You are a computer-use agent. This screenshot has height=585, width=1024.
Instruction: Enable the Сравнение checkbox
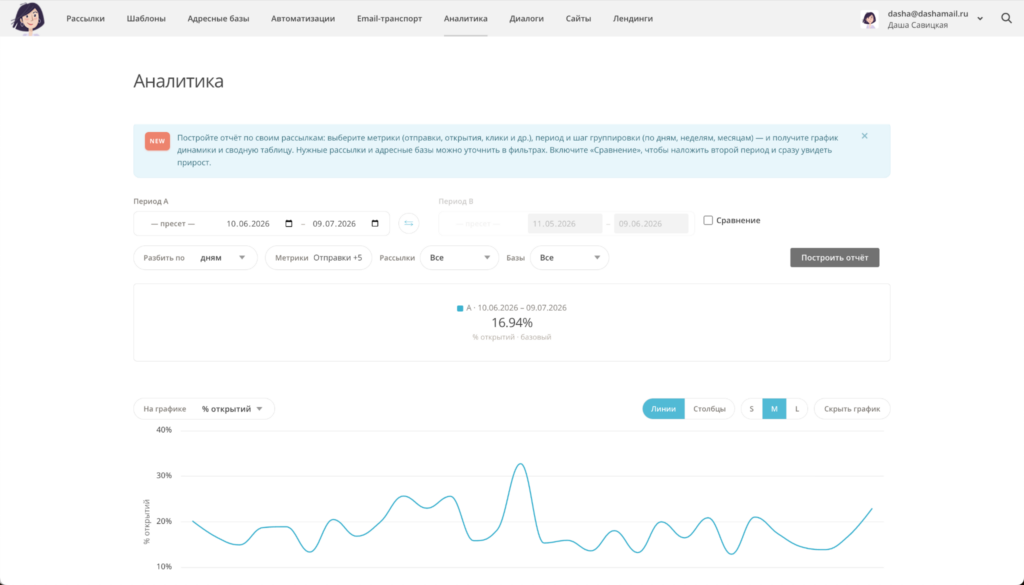(x=708, y=220)
